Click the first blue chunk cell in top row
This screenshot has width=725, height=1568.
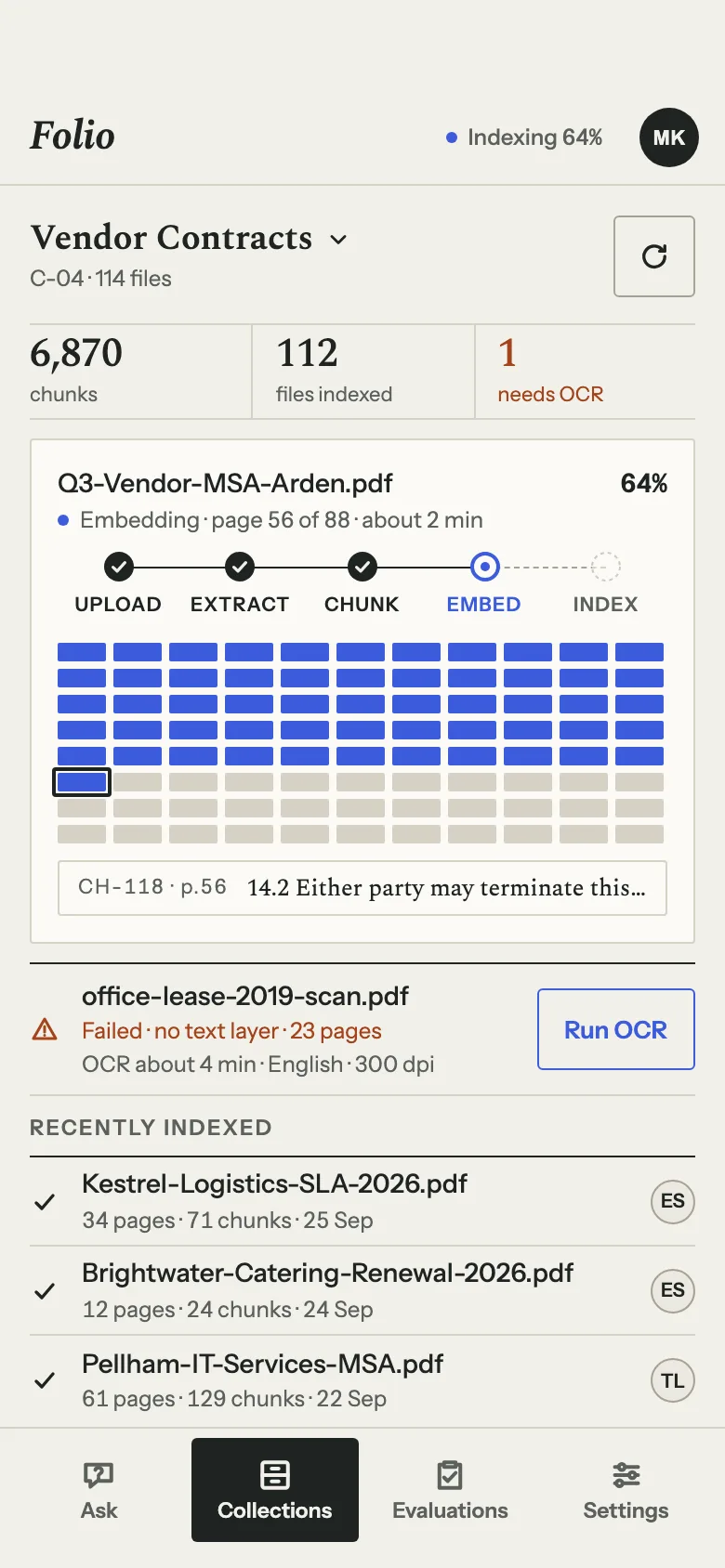82,652
